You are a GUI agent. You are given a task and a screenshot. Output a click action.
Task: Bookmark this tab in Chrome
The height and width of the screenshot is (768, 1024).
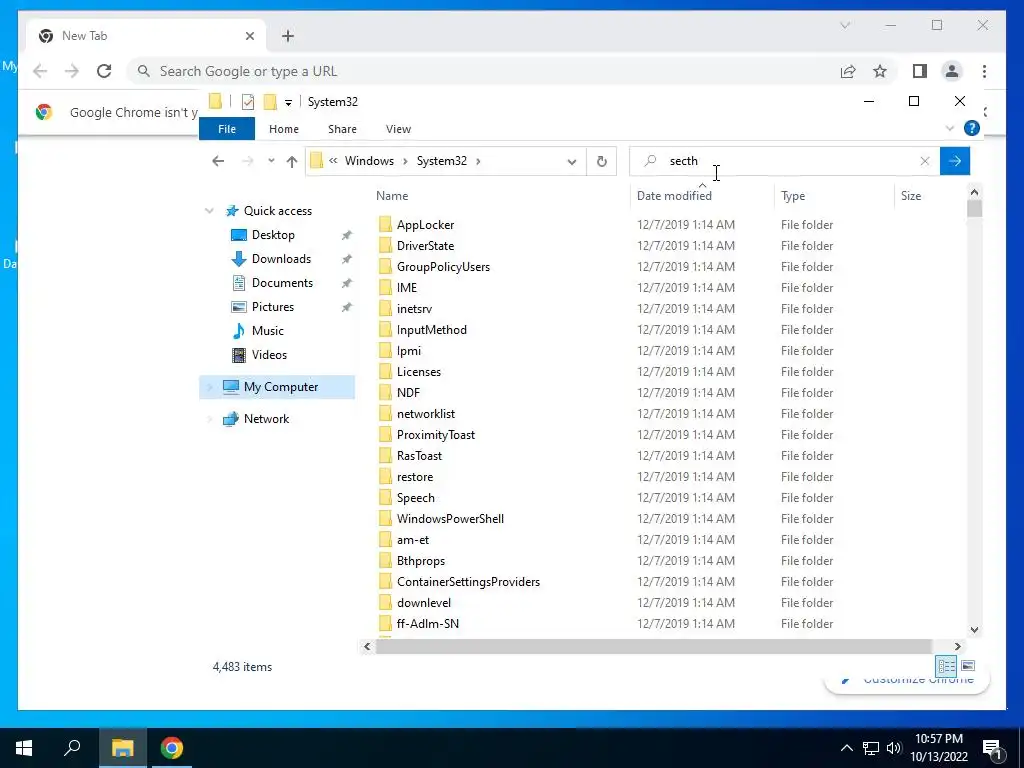pyautogui.click(x=880, y=71)
